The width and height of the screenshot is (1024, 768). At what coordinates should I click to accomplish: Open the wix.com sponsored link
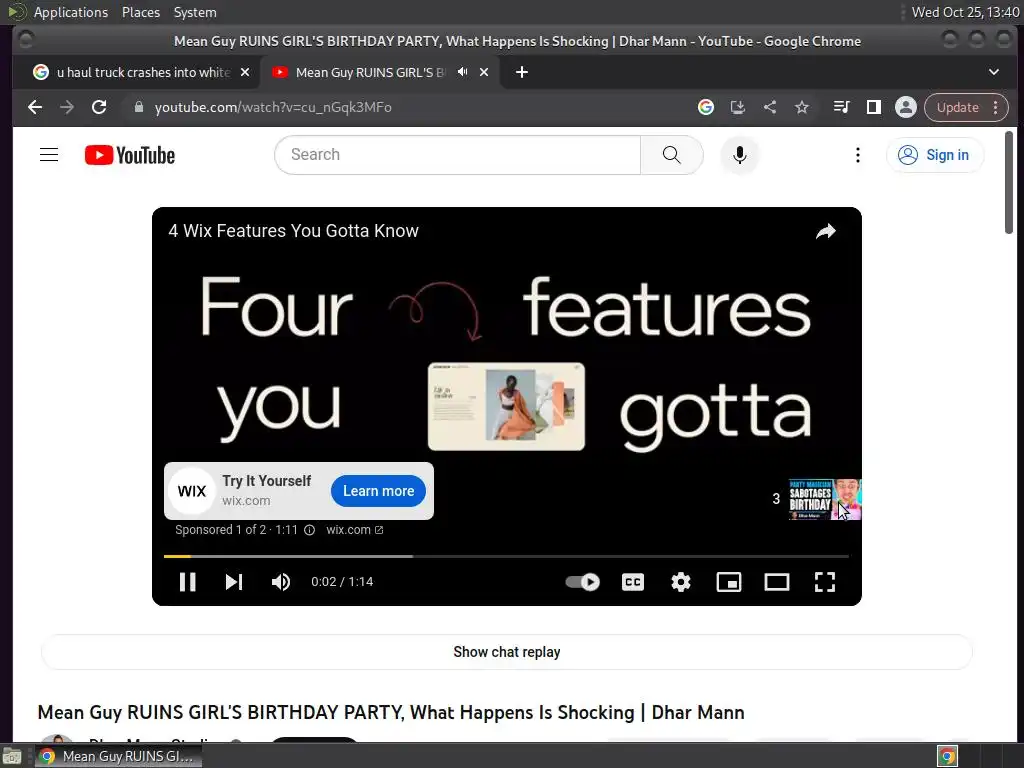pyautogui.click(x=355, y=530)
